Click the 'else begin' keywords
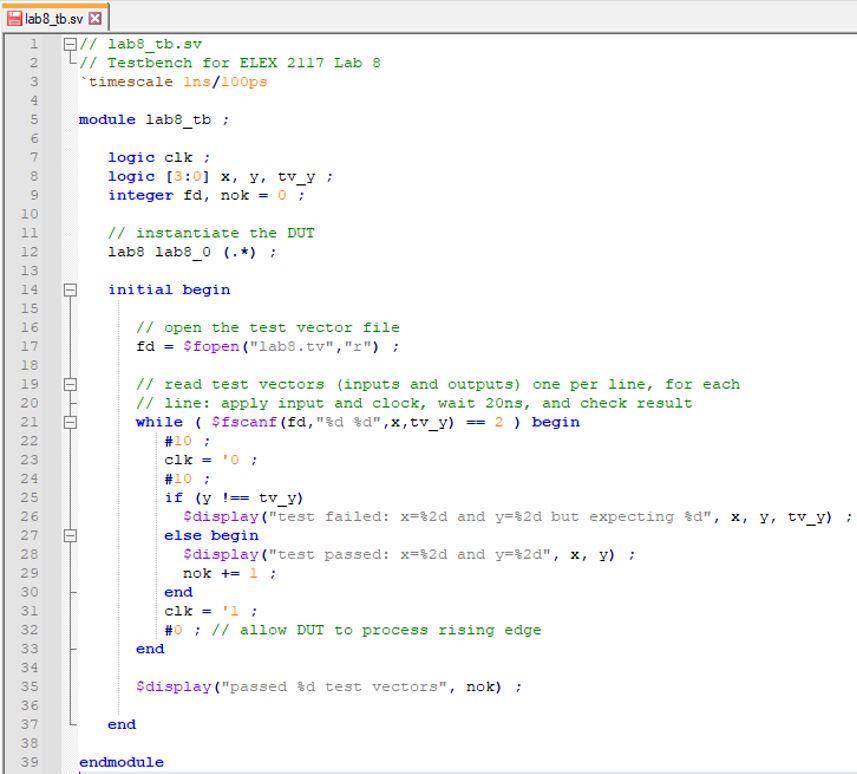The image size is (857, 774). [x=212, y=536]
